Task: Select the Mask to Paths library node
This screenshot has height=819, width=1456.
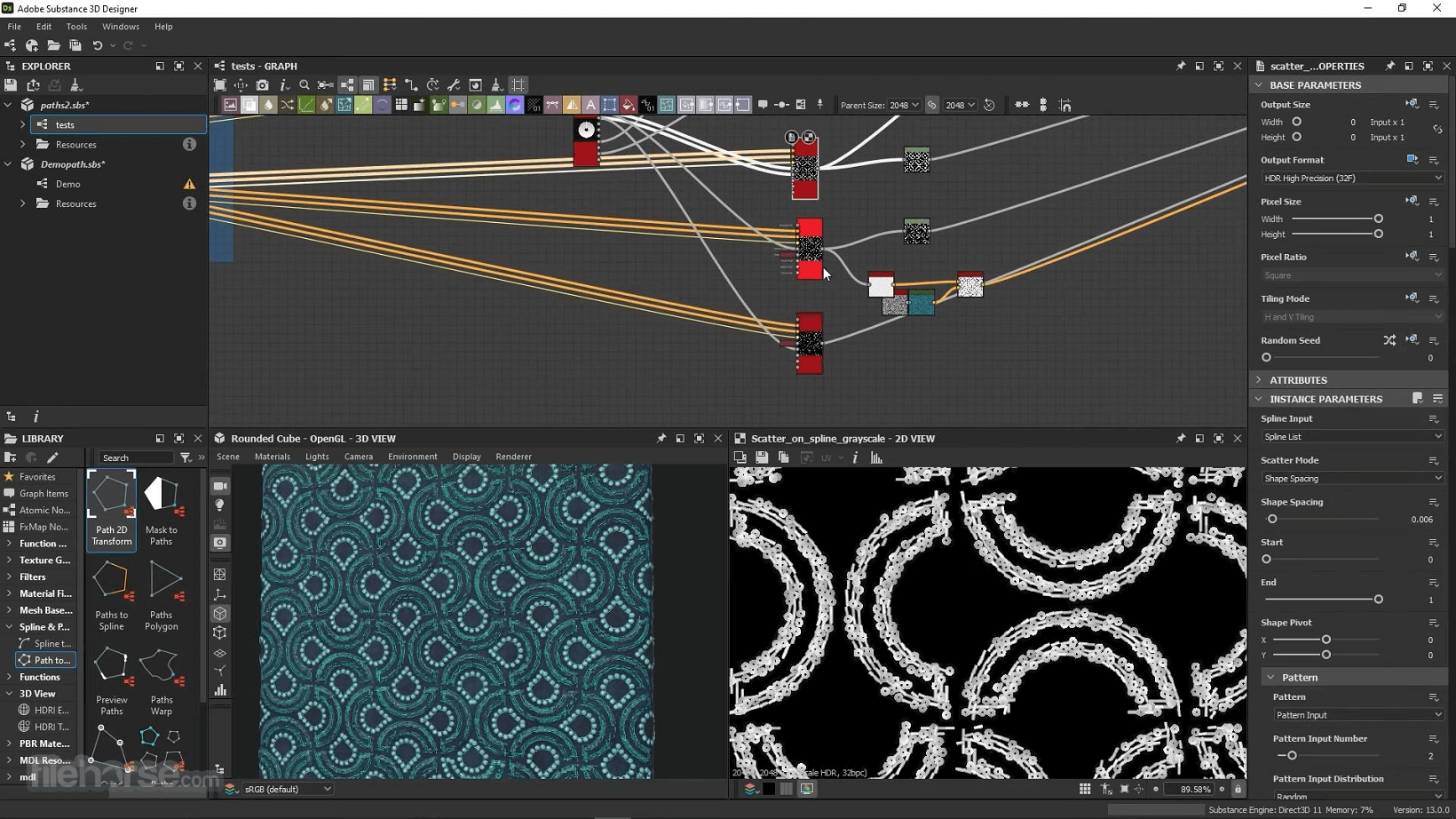Action: (162, 510)
